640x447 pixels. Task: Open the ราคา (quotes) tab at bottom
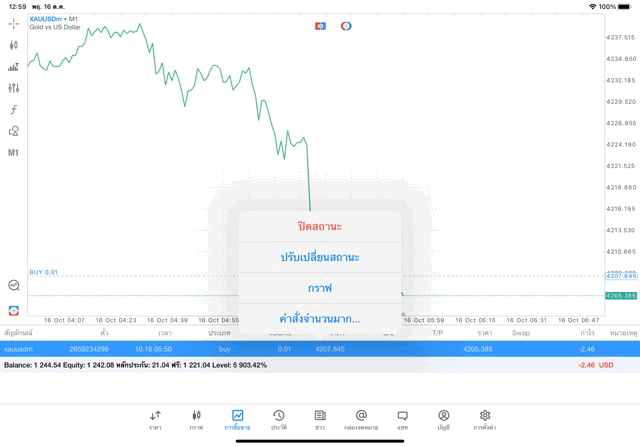coord(155,419)
